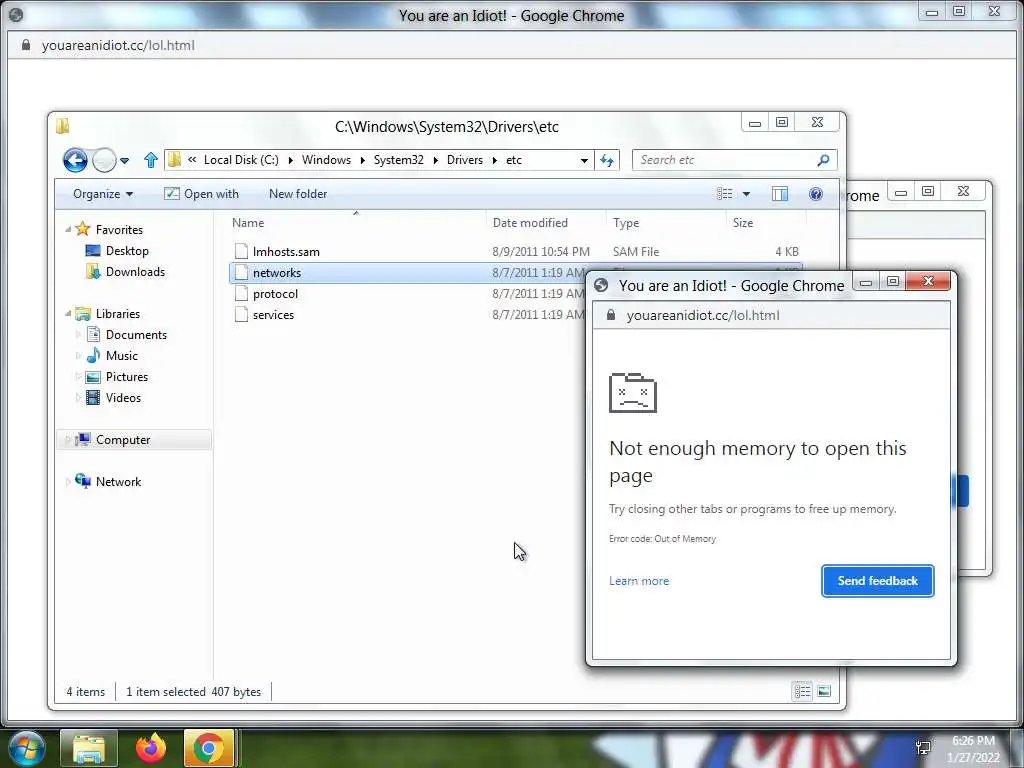Viewport: 1024px width, 768px height.
Task: Click Windows in the address breadcrumb
Action: (326, 160)
